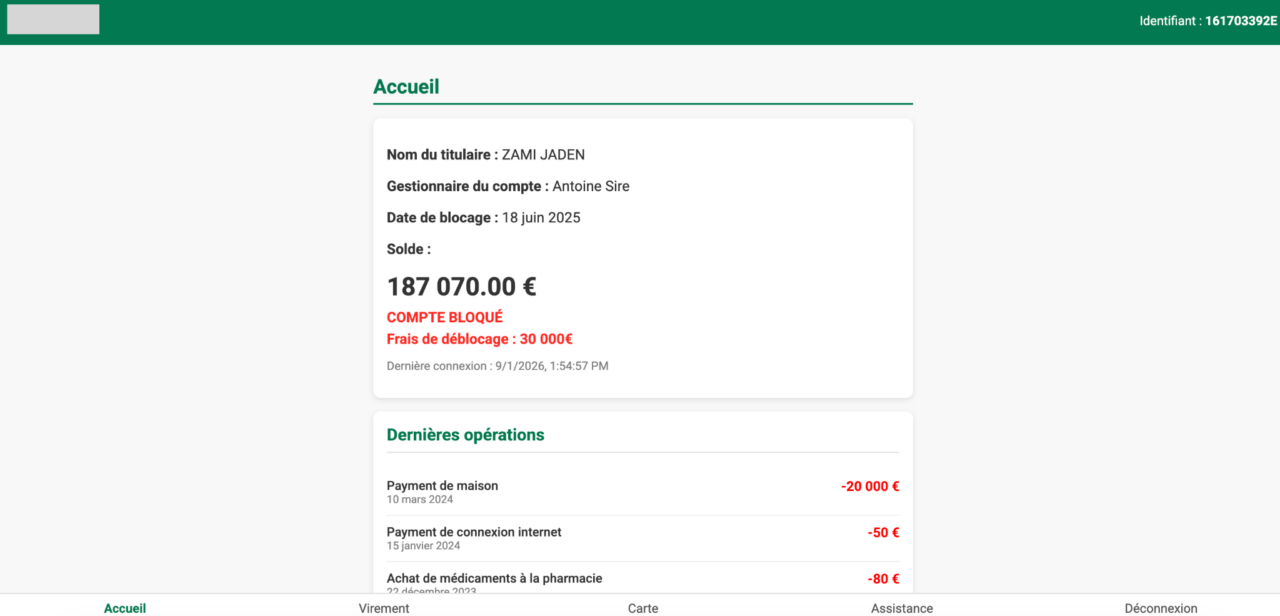Open Achat de médicaments à la pharmacie entry
1280x616 pixels.
pyautogui.click(x=643, y=584)
